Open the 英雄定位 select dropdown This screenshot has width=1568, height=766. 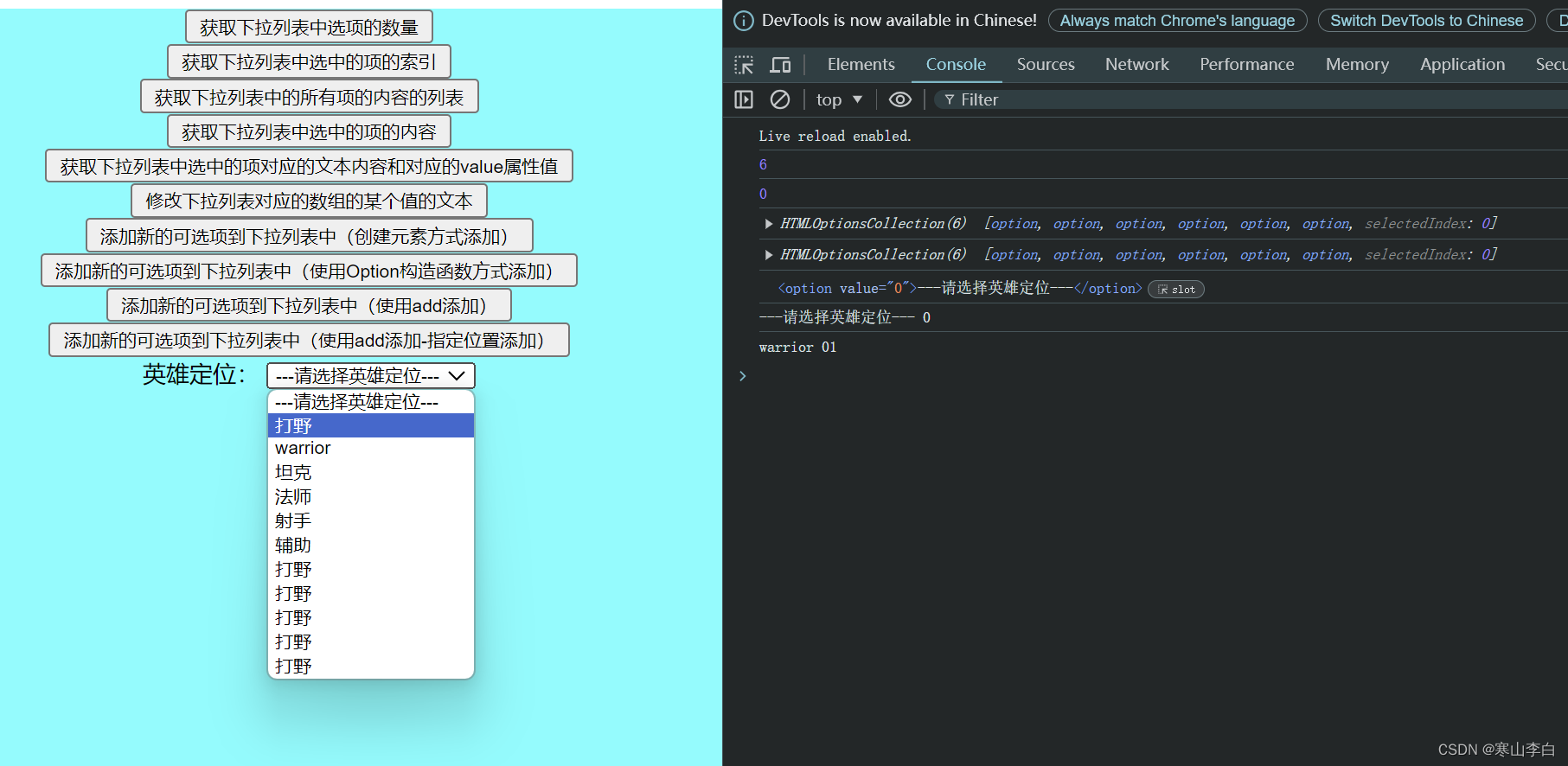371,375
